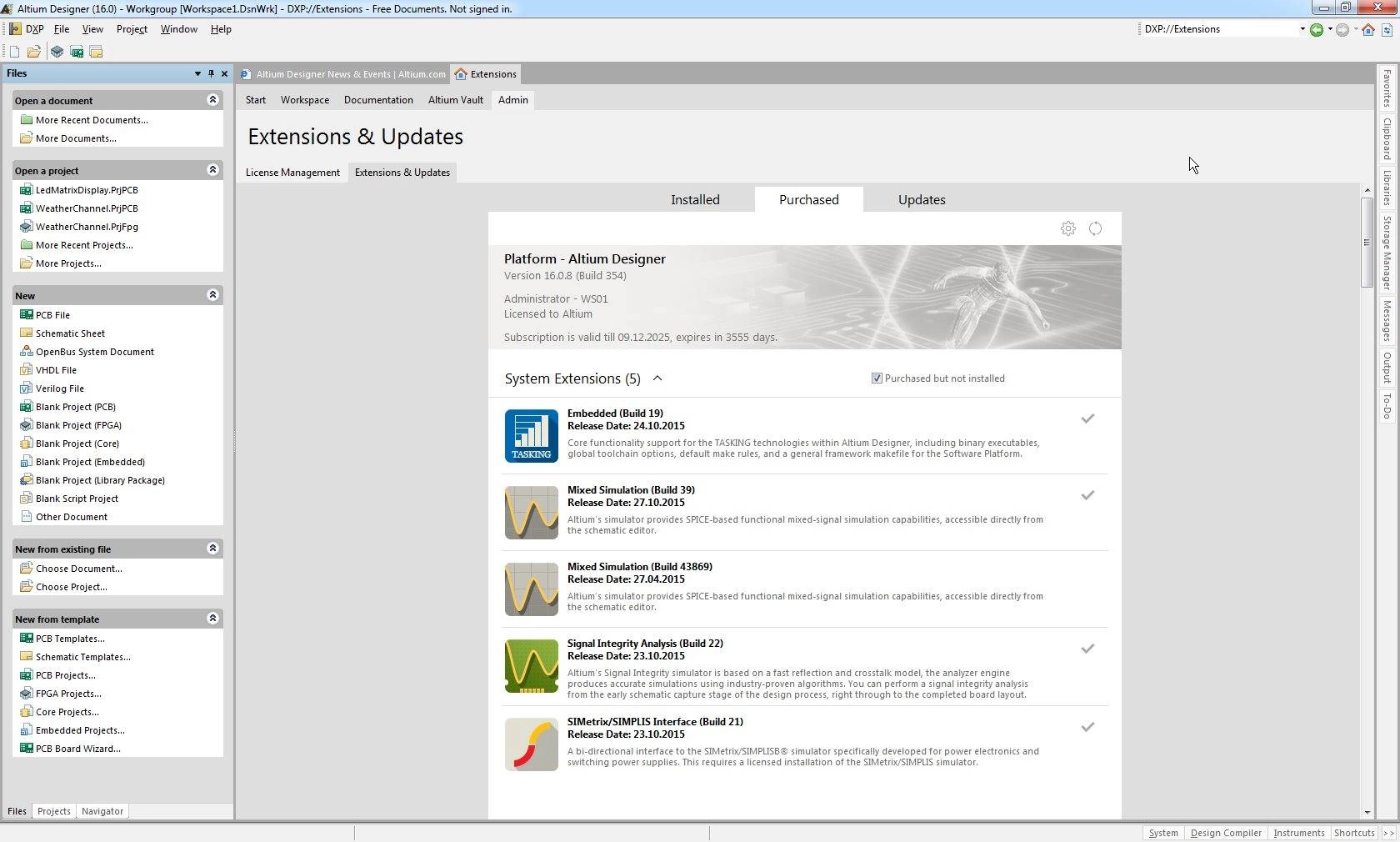Click the OpenBus System Document icon

(x=26, y=351)
